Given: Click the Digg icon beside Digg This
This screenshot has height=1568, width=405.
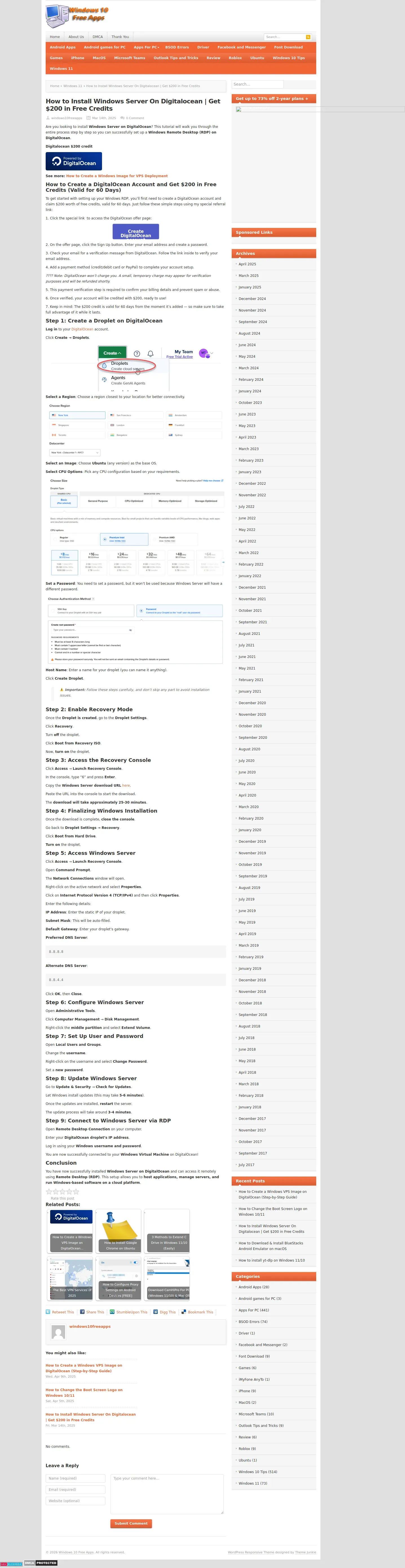Looking at the screenshot, I should (155, 1312).
